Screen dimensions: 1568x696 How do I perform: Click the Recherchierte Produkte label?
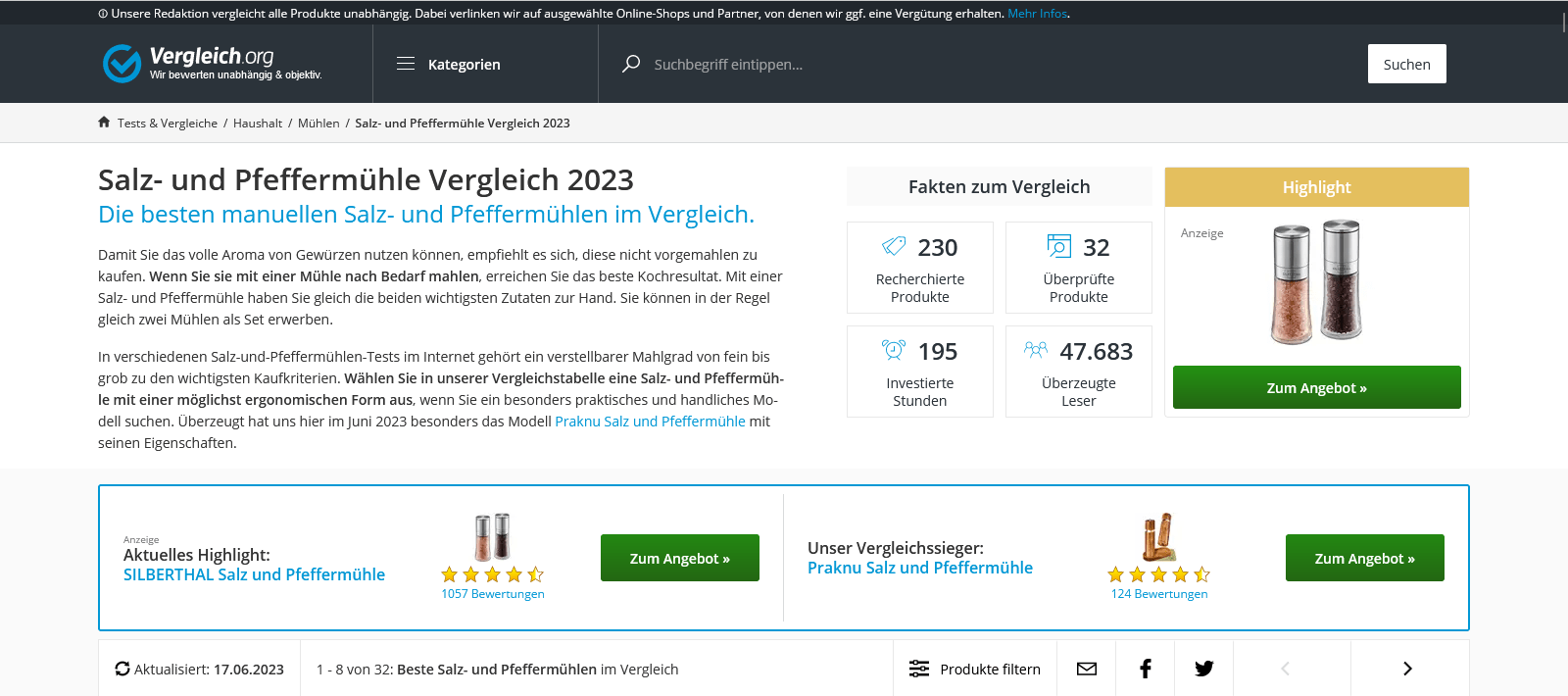(x=920, y=288)
